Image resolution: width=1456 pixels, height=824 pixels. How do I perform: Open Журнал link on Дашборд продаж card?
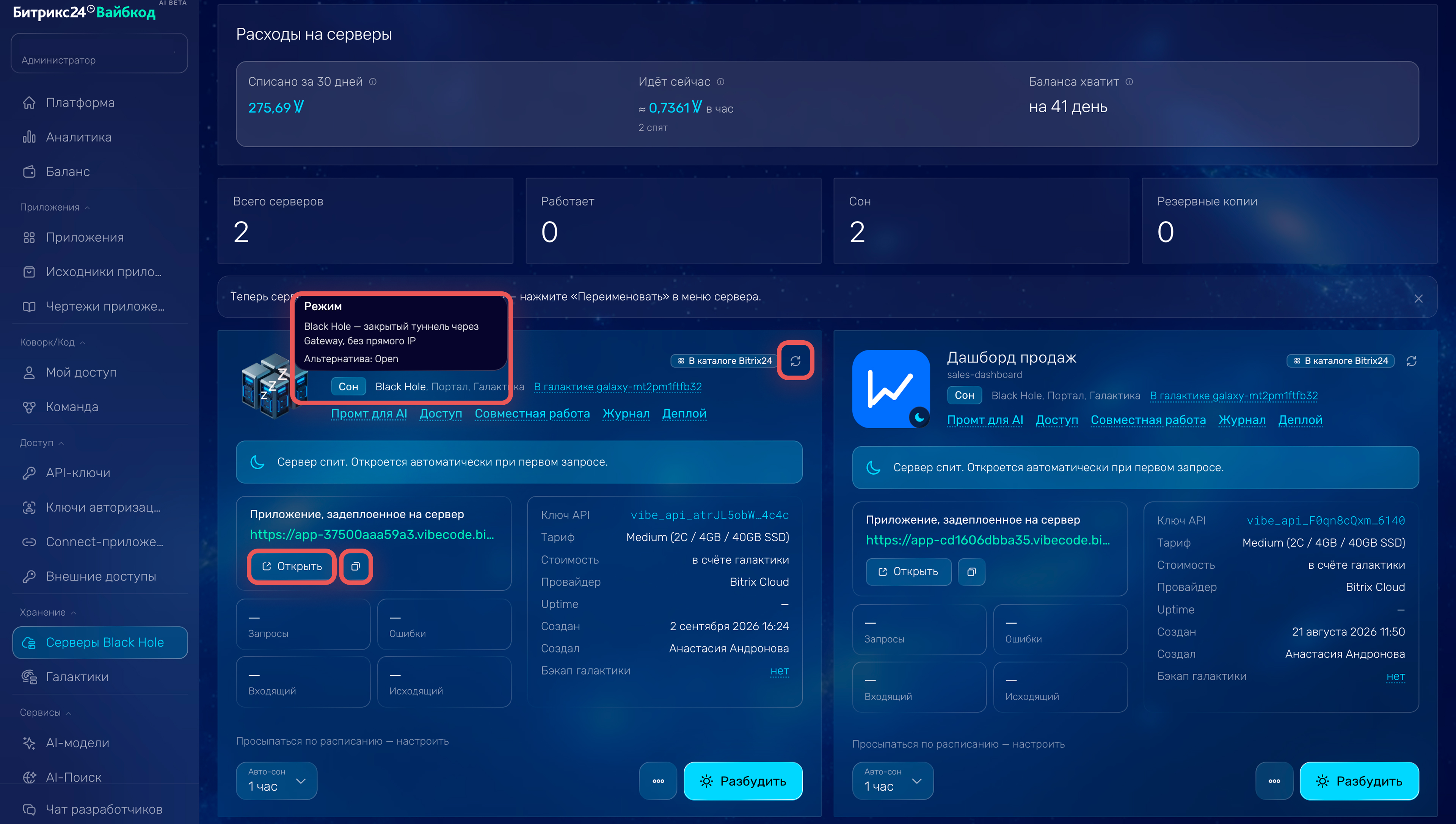(1242, 420)
